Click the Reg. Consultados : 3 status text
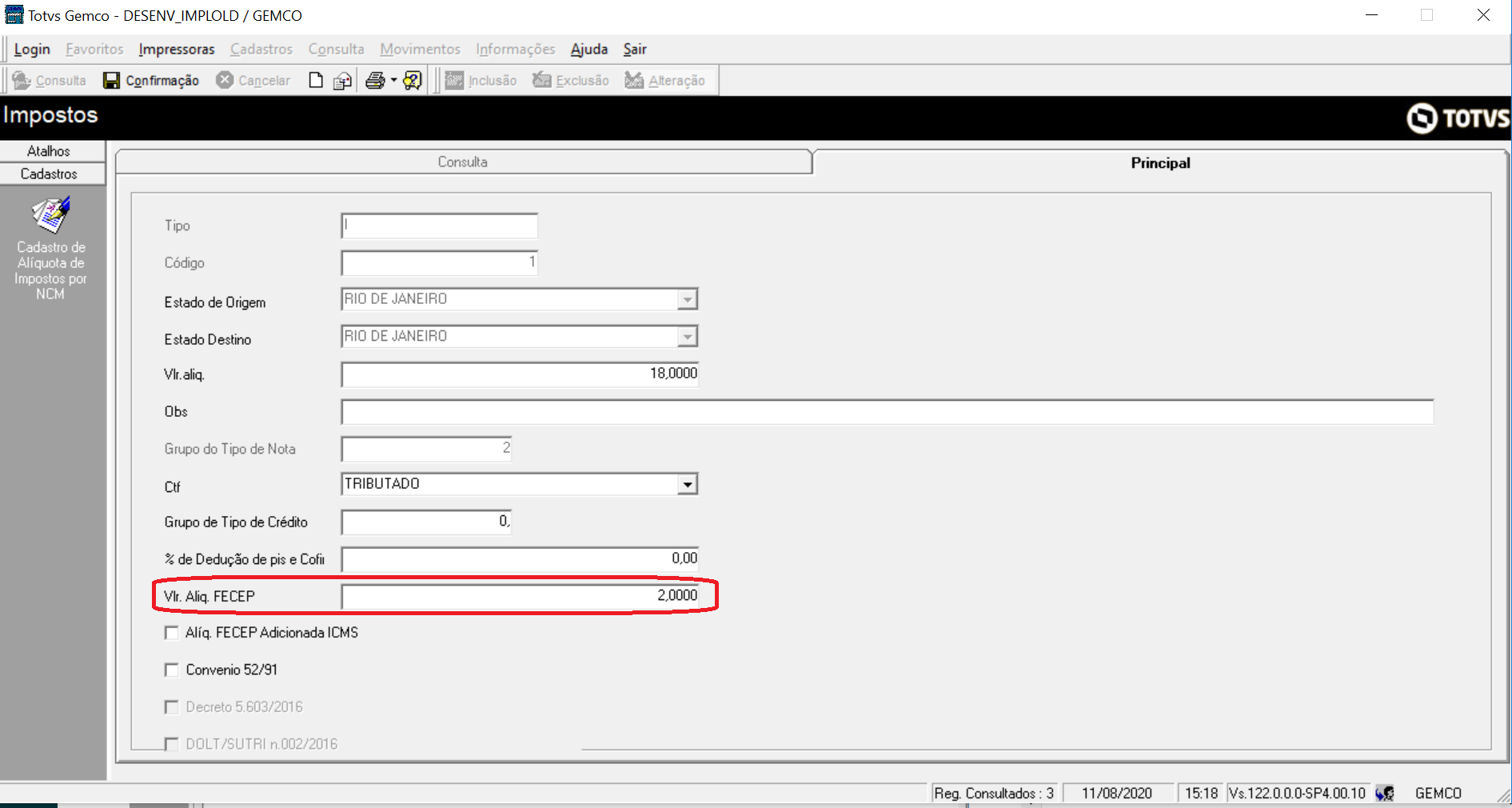This screenshot has height=808, width=1512. [x=994, y=794]
